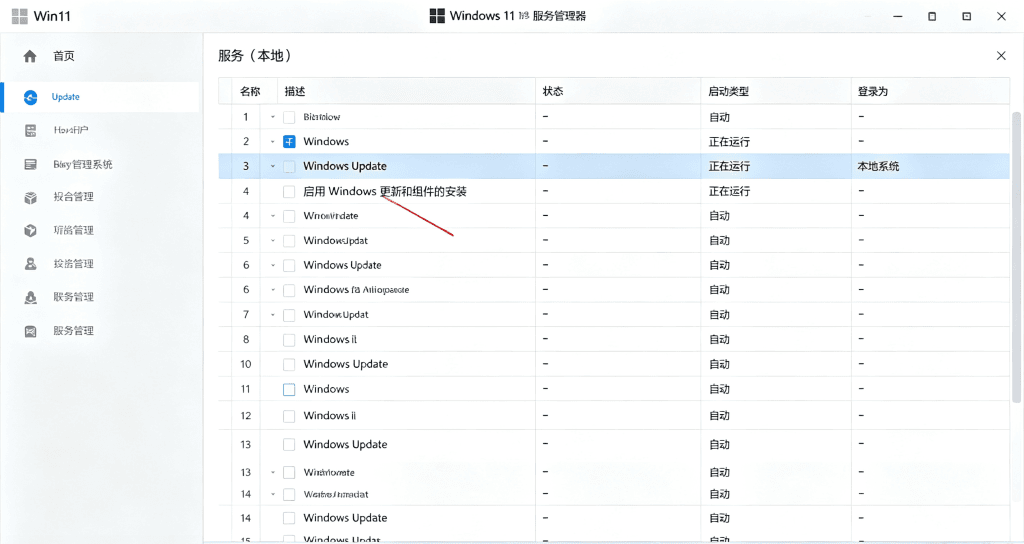Minimize the 服务管理器 window
This screenshot has height=544, width=1024.
898,16
